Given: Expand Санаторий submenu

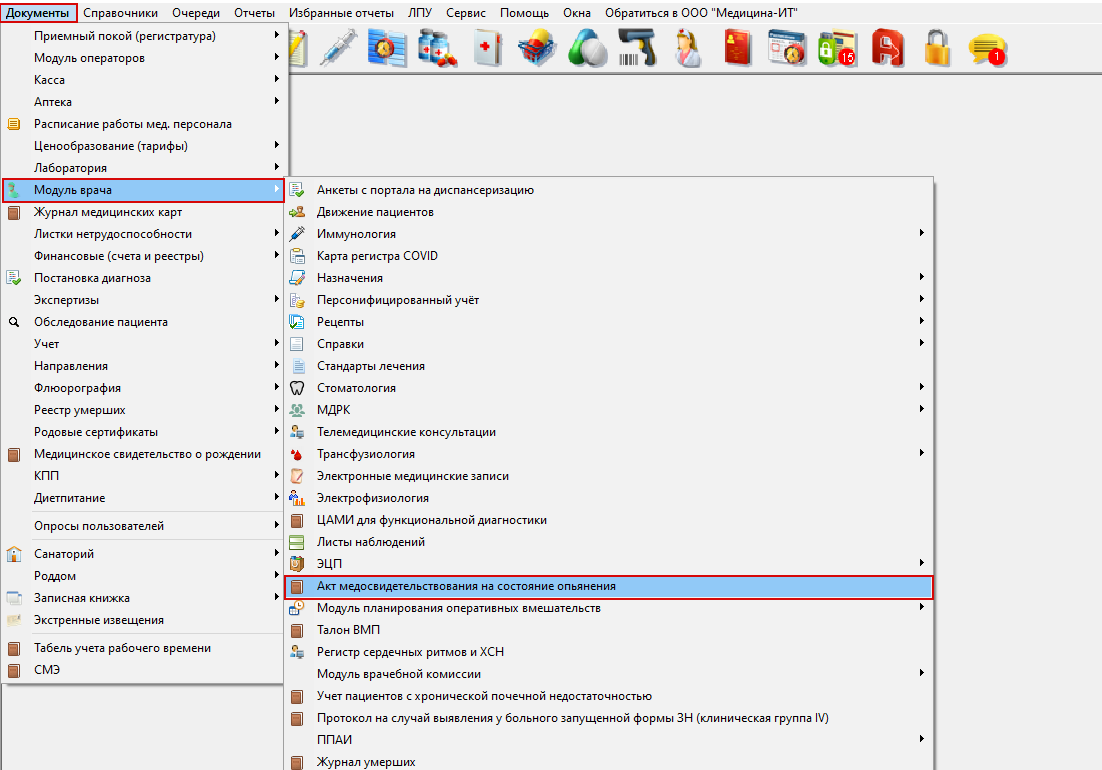Looking at the screenshot, I should [x=143, y=554].
